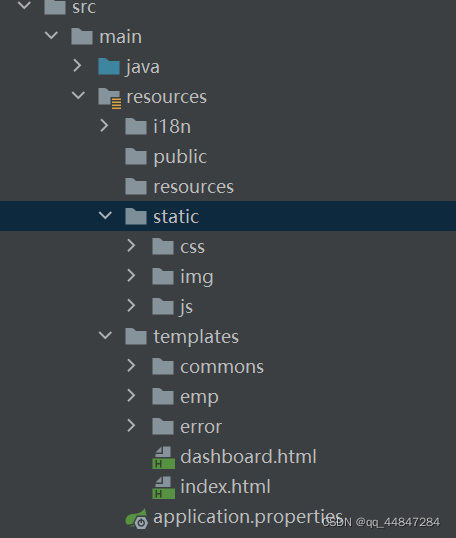Expand the error folder arrow
Viewport: 456px width, 538px height.
[x=131, y=426]
